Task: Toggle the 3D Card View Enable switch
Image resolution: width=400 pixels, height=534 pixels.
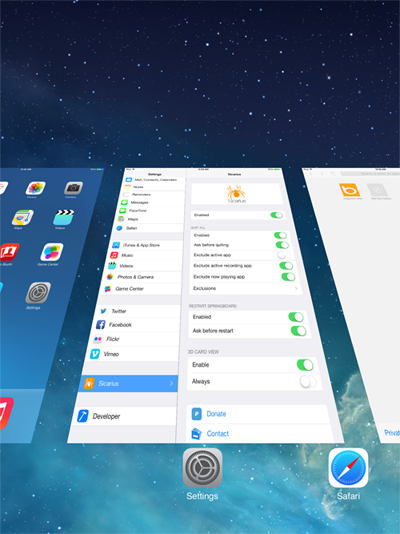Action: (x=305, y=365)
